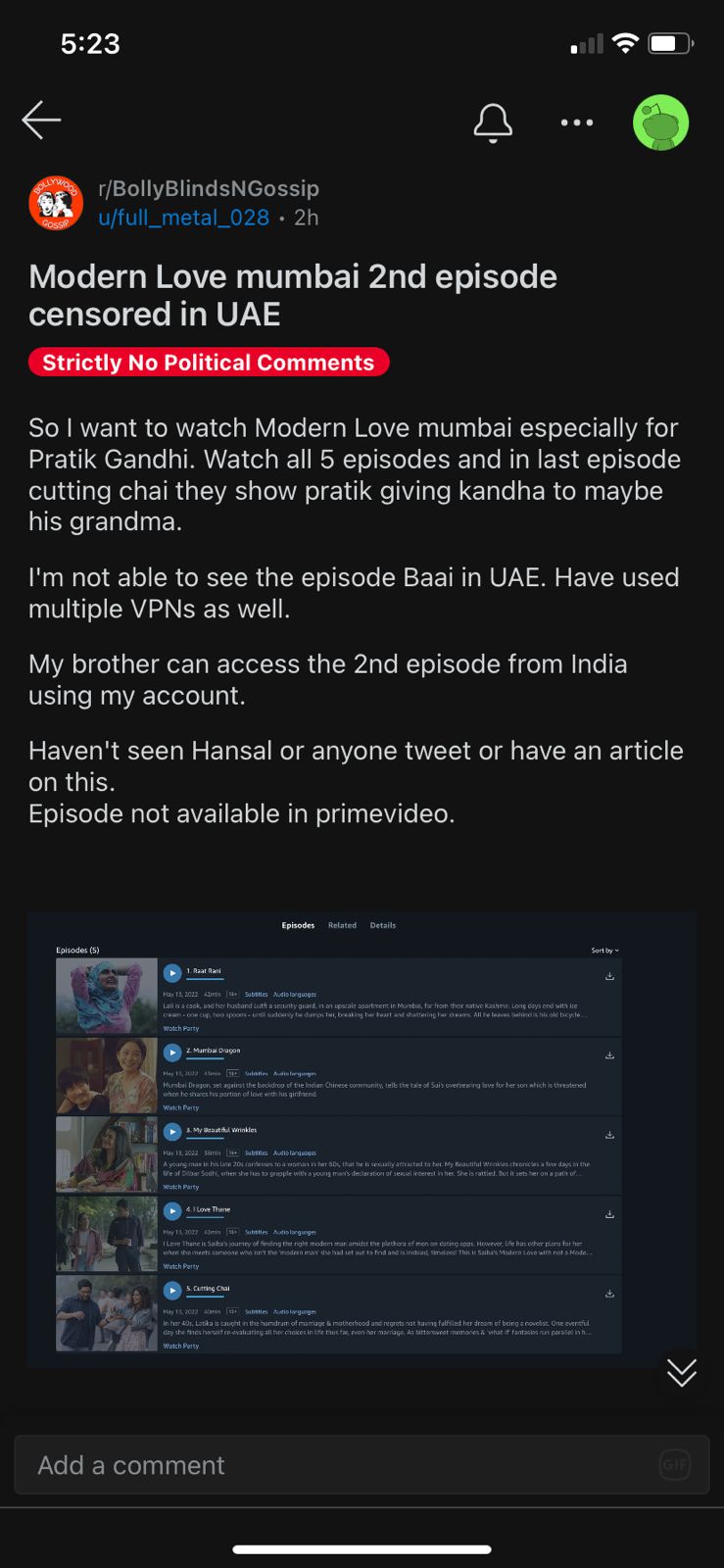Image resolution: width=724 pixels, height=1568 pixels.
Task: Tap the post title text
Action: [x=293, y=295]
